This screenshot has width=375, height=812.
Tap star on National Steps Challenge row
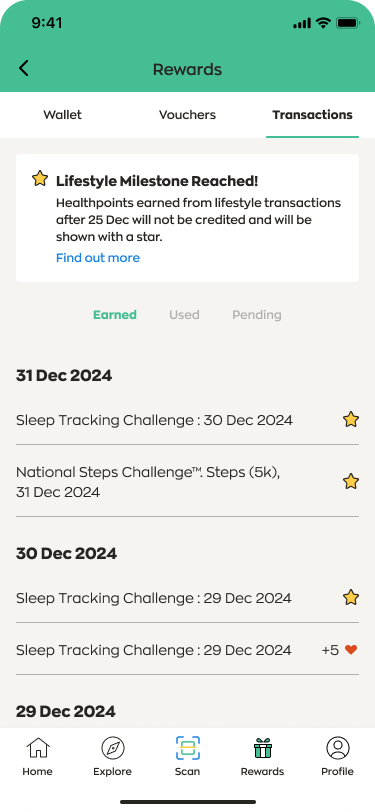click(351, 482)
